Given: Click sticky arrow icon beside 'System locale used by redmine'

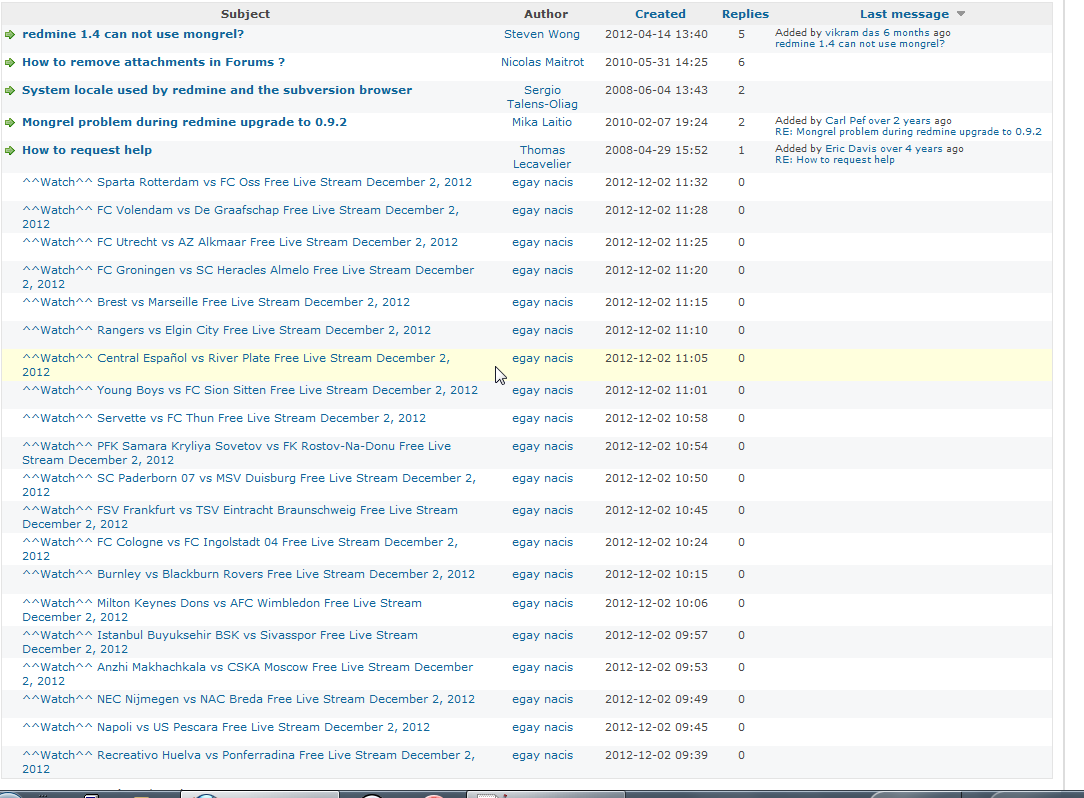Looking at the screenshot, I should (10, 91).
